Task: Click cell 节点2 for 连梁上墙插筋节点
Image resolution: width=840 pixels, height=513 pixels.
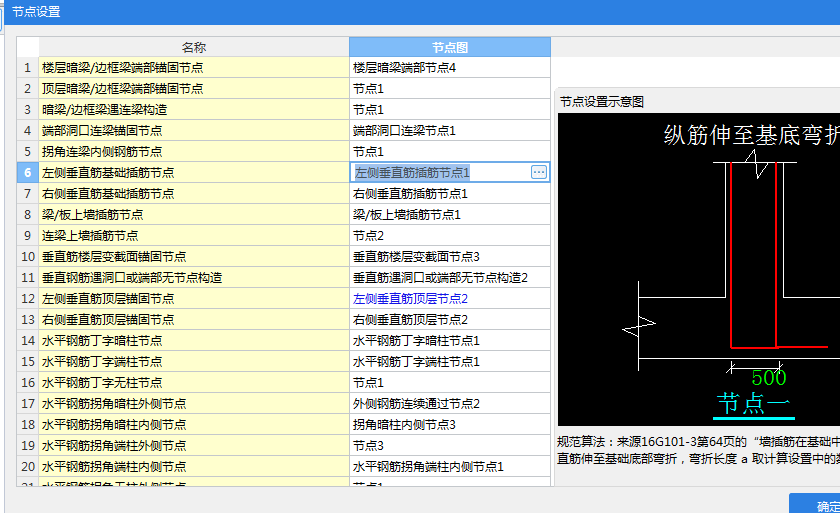Action: click(450, 236)
